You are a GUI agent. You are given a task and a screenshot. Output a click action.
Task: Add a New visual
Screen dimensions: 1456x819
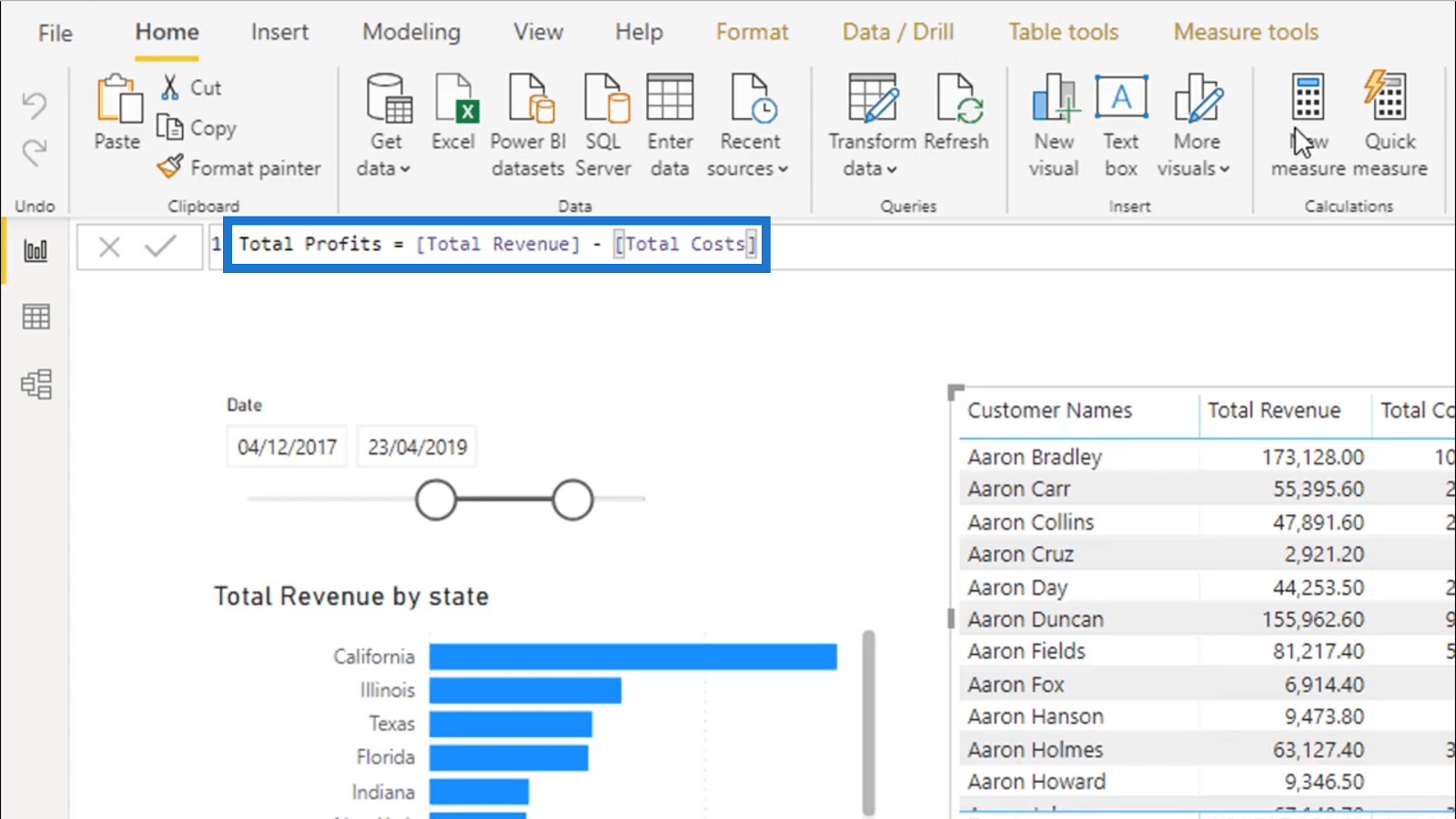click(1054, 126)
